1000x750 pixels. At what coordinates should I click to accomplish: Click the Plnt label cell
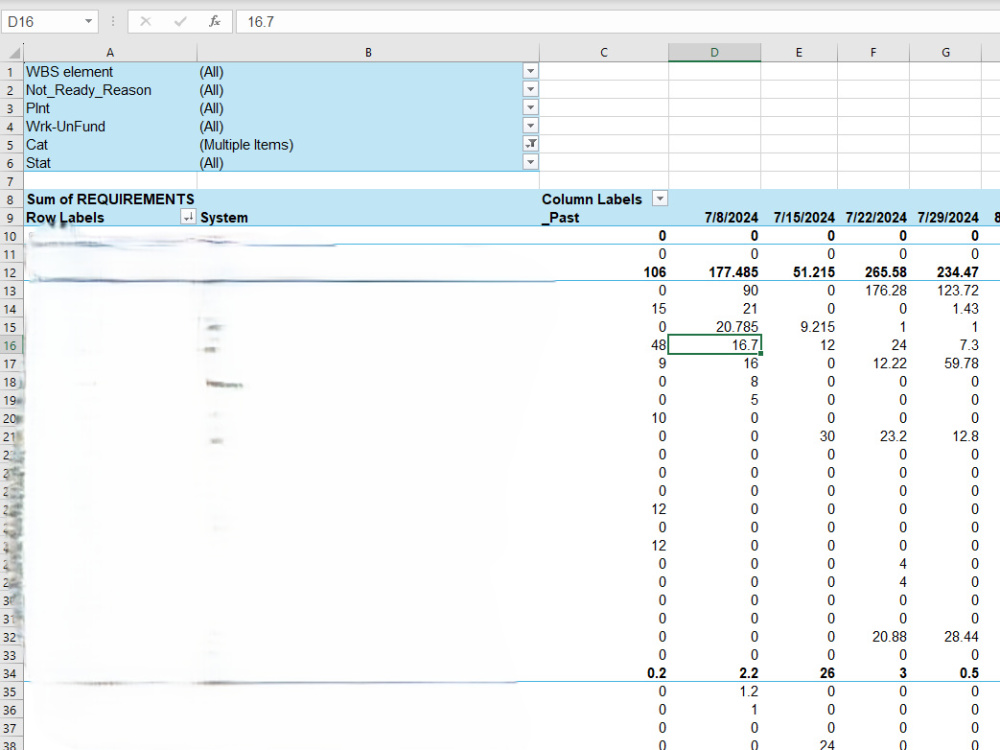[x=110, y=108]
